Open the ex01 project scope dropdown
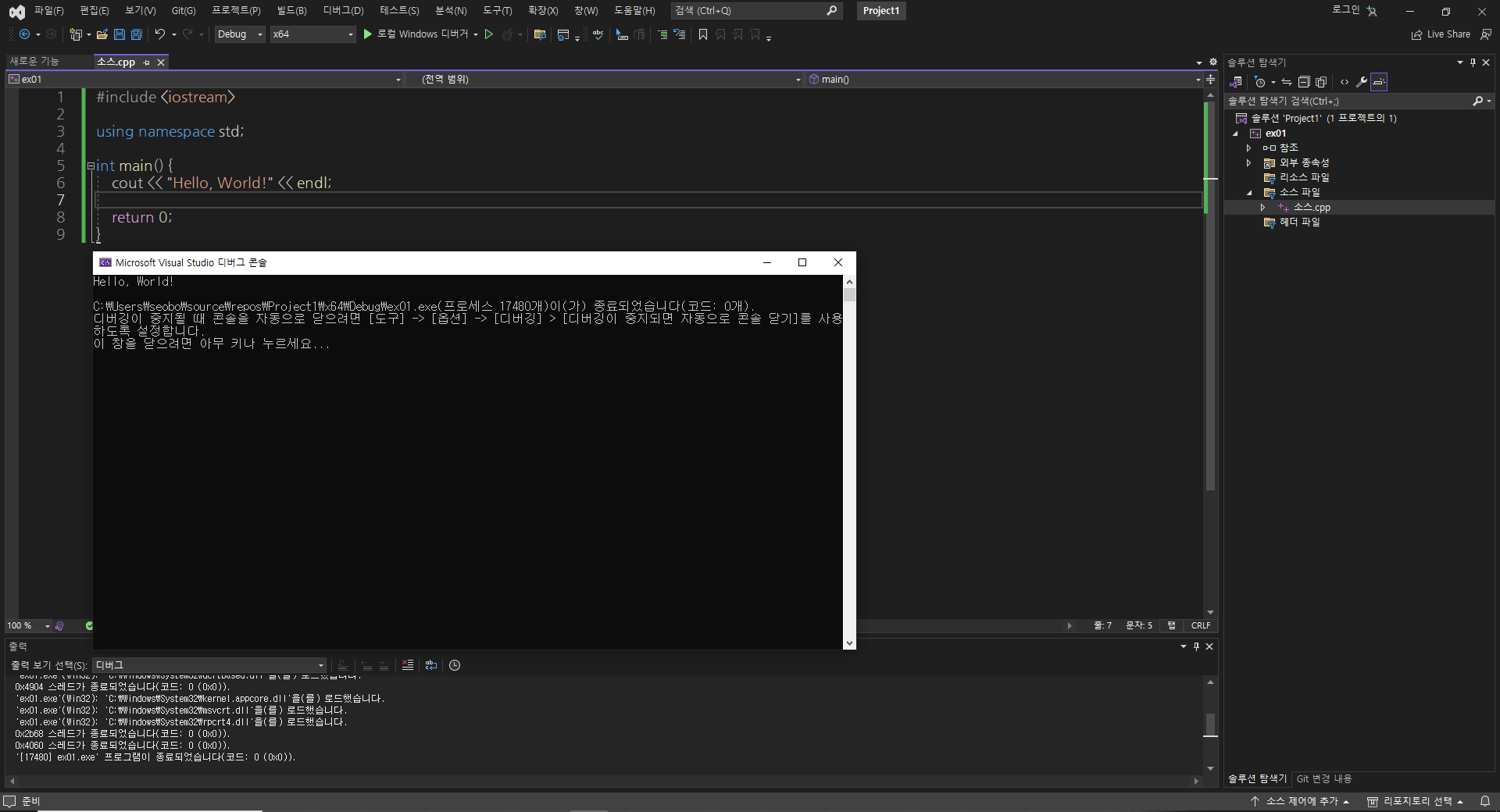This screenshot has height=812, width=1500. point(205,79)
